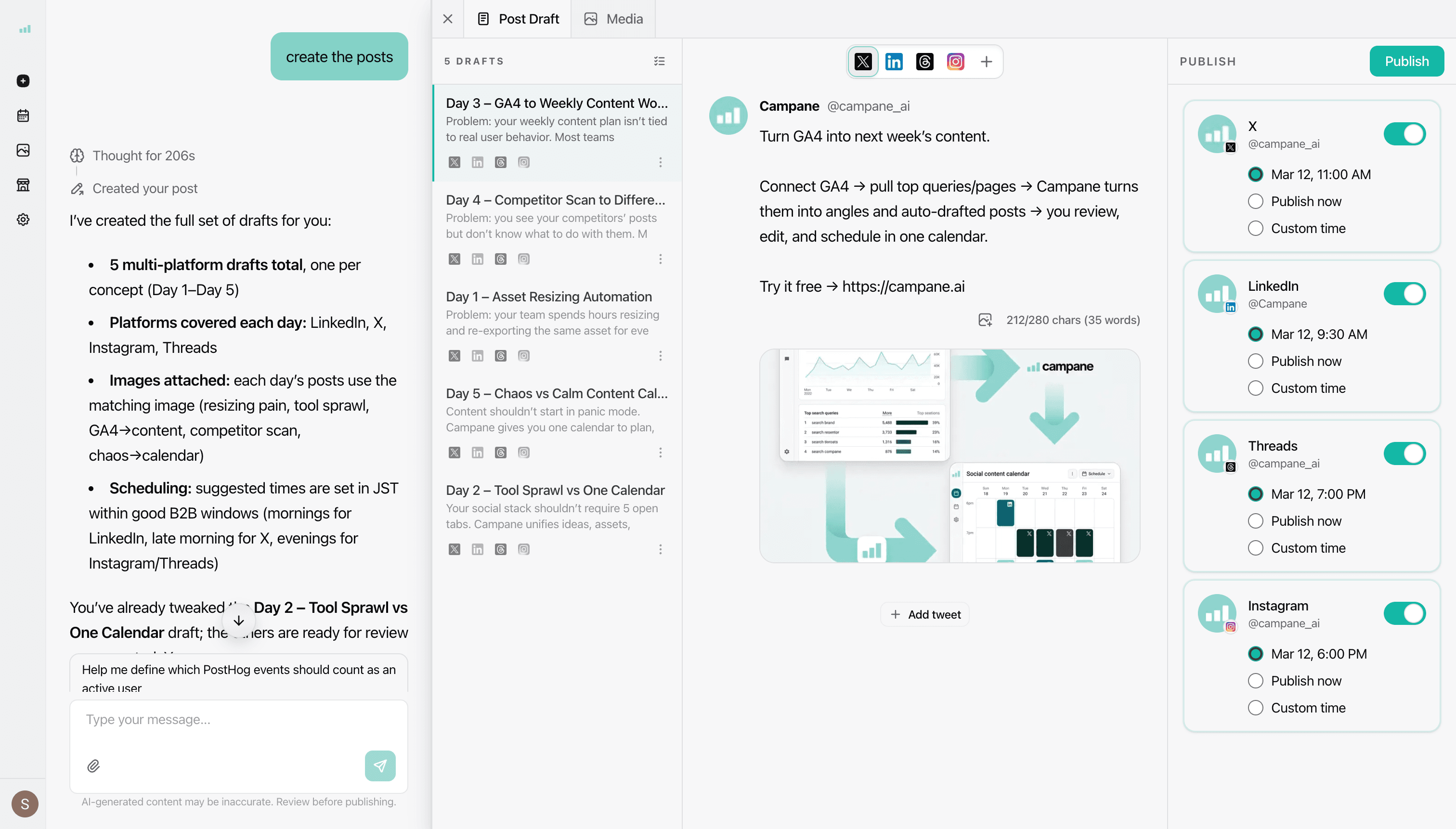Open the drafts checklist select icon
Viewport: 1456px width, 829px height.
[659, 61]
